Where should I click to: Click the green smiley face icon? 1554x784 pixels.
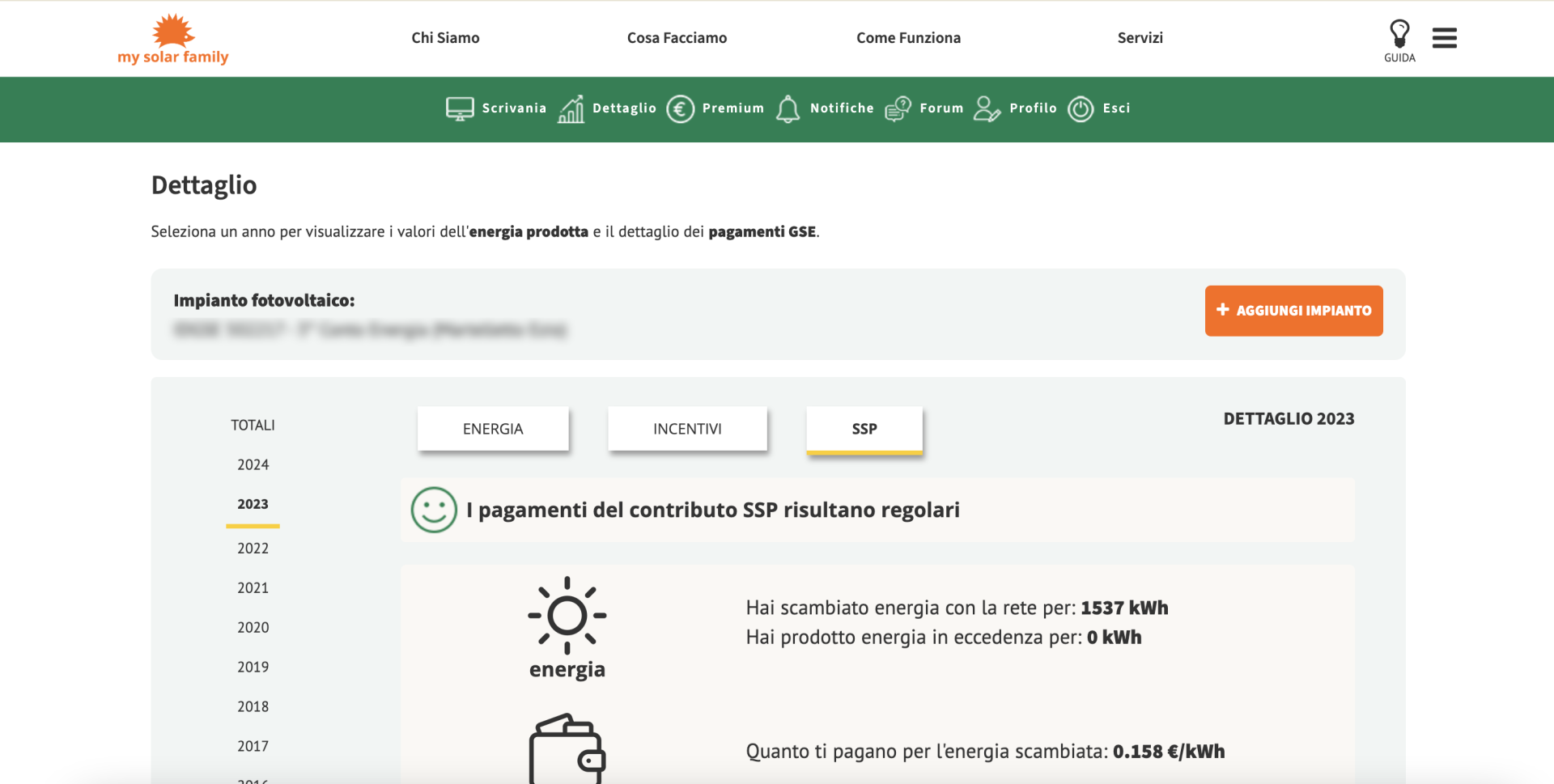(434, 510)
